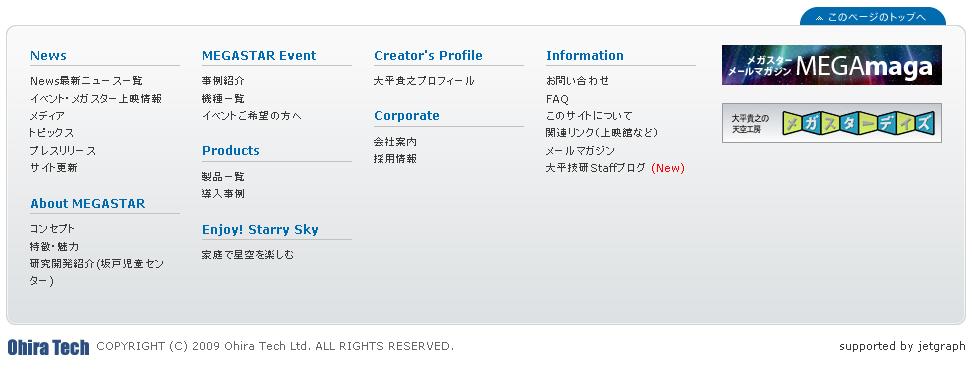Screen dimensions: 972x369
Task: Jump to page top with このページのトップへ
Action: [x=872, y=17]
